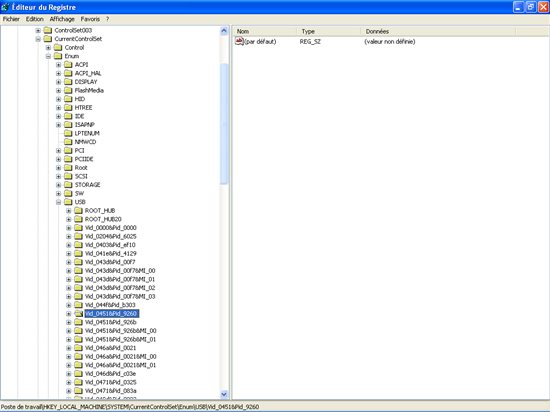The height and width of the screenshot is (412, 550).
Task: Click the PCI folder icon
Action: 68,150
